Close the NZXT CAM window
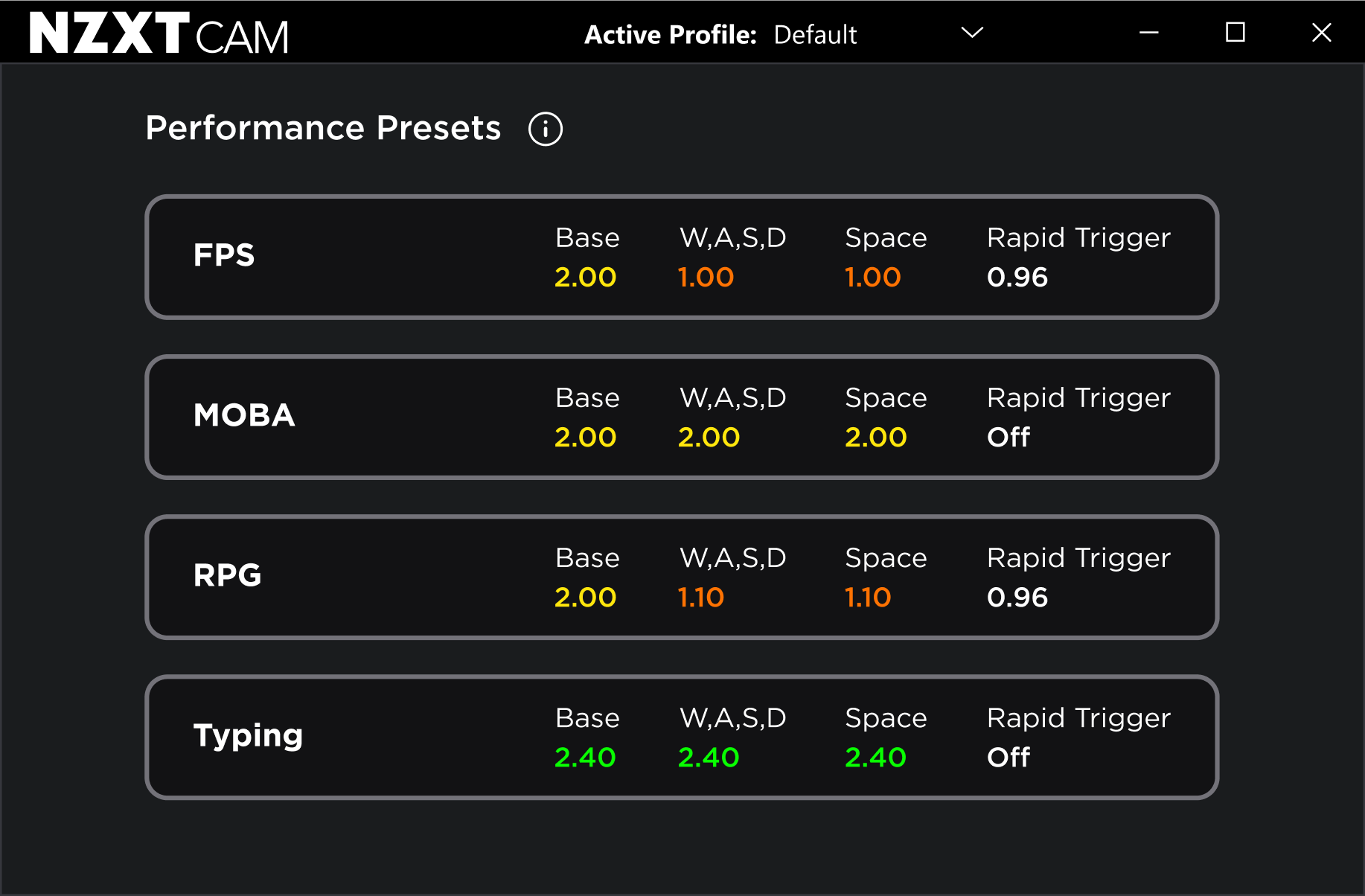 1321,33
